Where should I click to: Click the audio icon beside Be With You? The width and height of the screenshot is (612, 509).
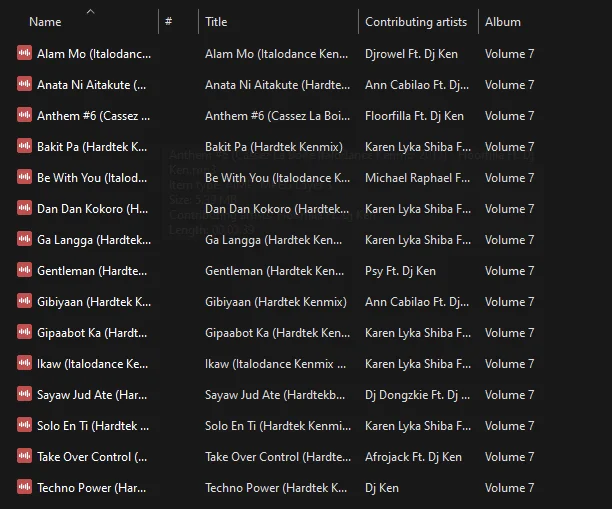coord(24,177)
